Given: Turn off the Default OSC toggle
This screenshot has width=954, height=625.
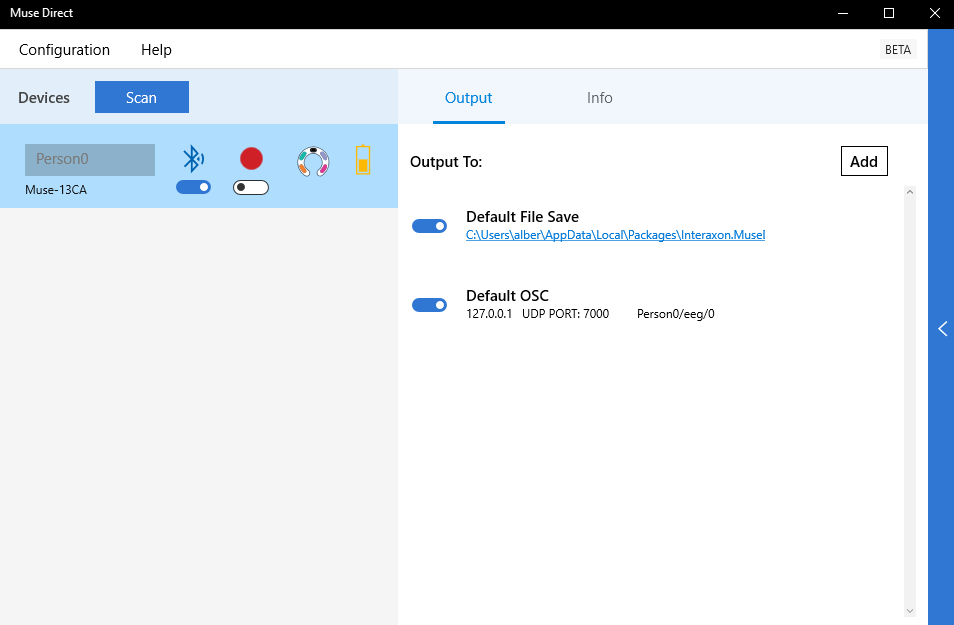Looking at the screenshot, I should tap(430, 305).
